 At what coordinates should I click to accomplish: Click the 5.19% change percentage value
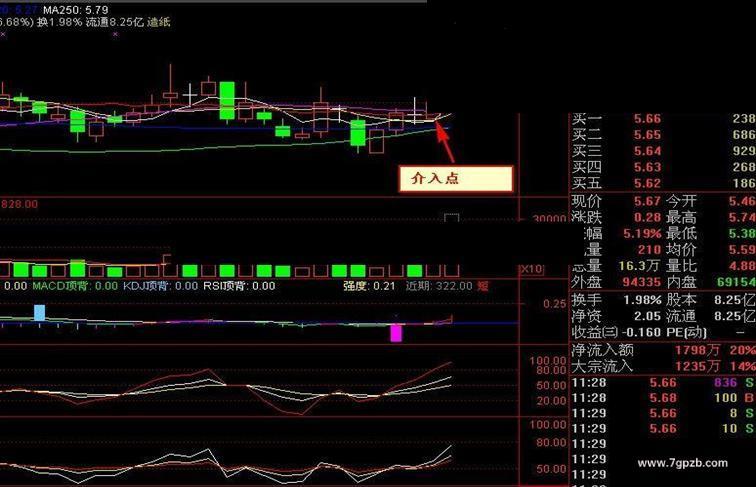pos(642,234)
